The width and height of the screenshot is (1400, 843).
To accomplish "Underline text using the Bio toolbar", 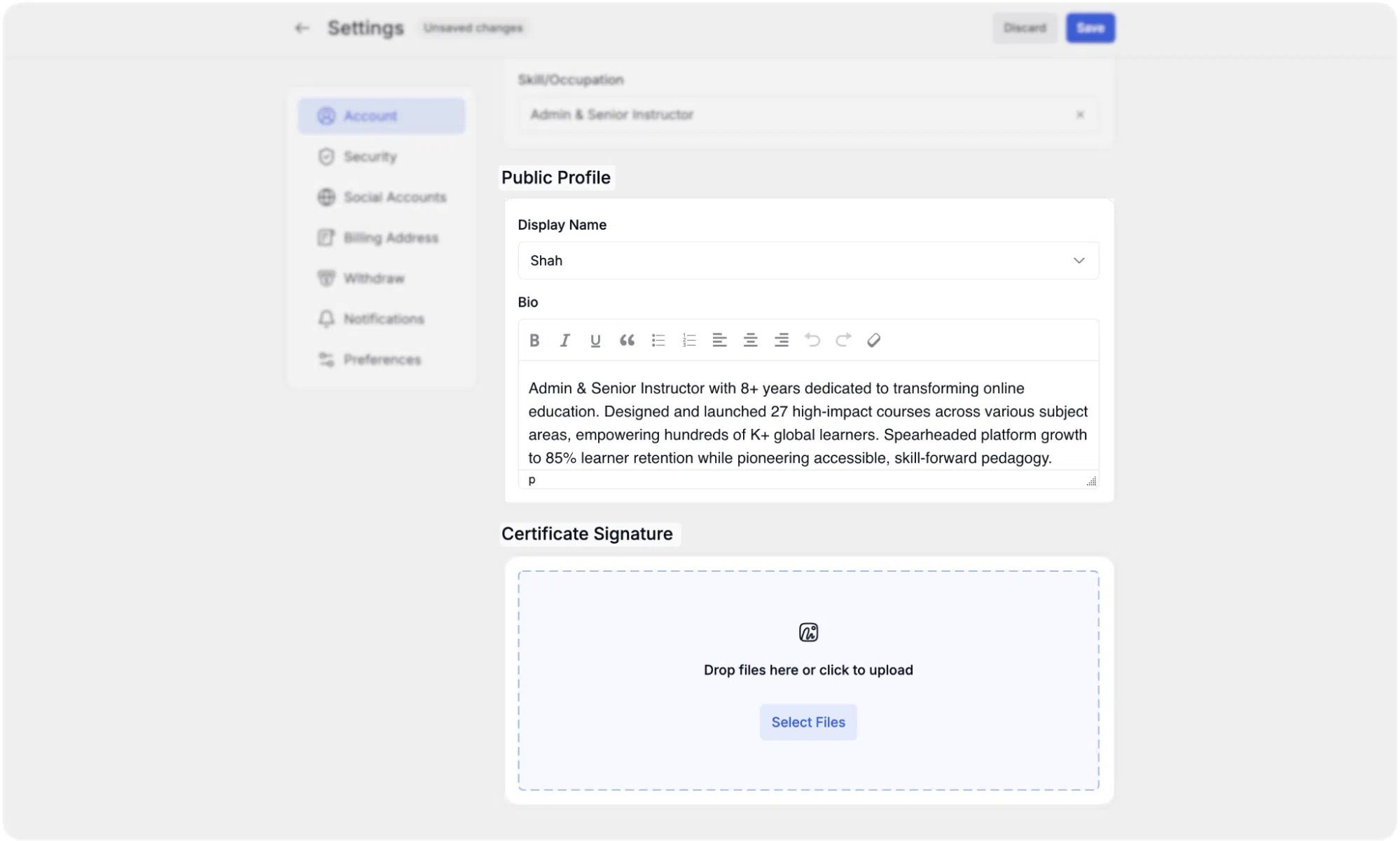I will [x=595, y=341].
